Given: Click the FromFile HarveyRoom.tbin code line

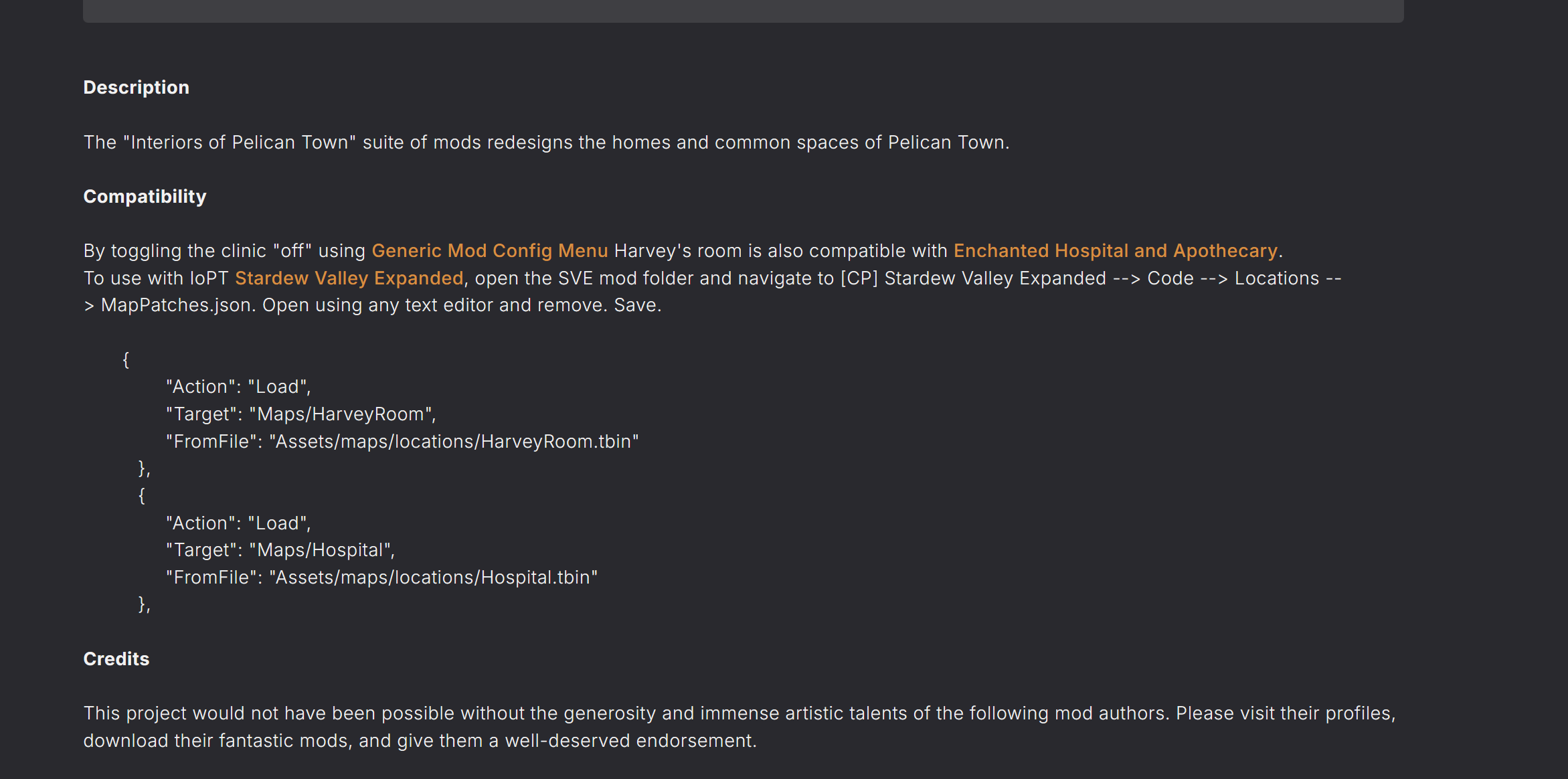Looking at the screenshot, I should [402, 442].
